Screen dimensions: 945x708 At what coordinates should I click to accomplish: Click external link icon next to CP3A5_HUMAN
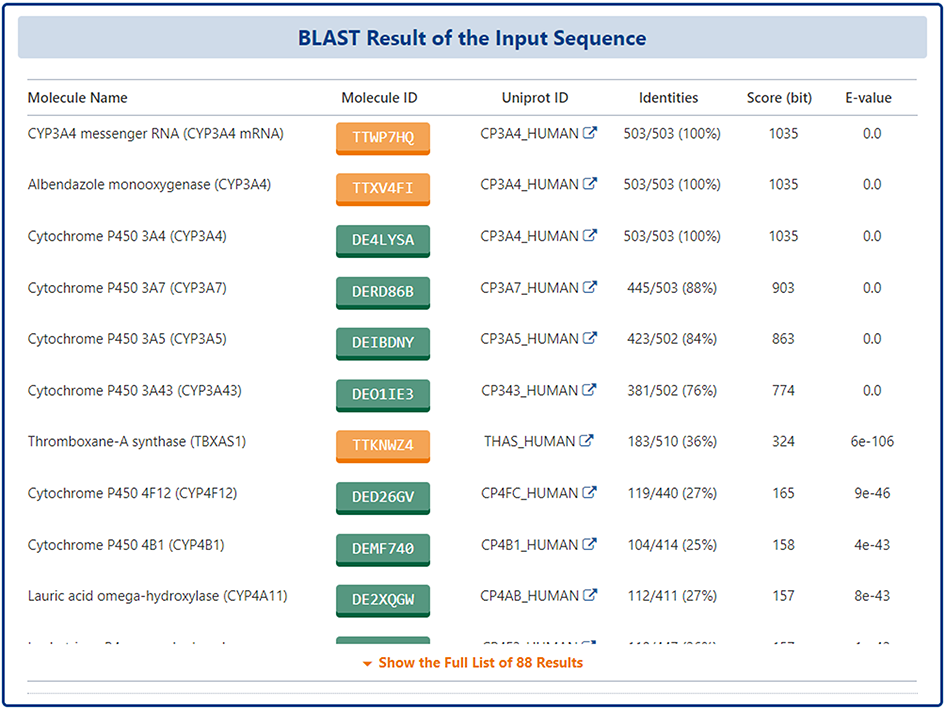590,338
